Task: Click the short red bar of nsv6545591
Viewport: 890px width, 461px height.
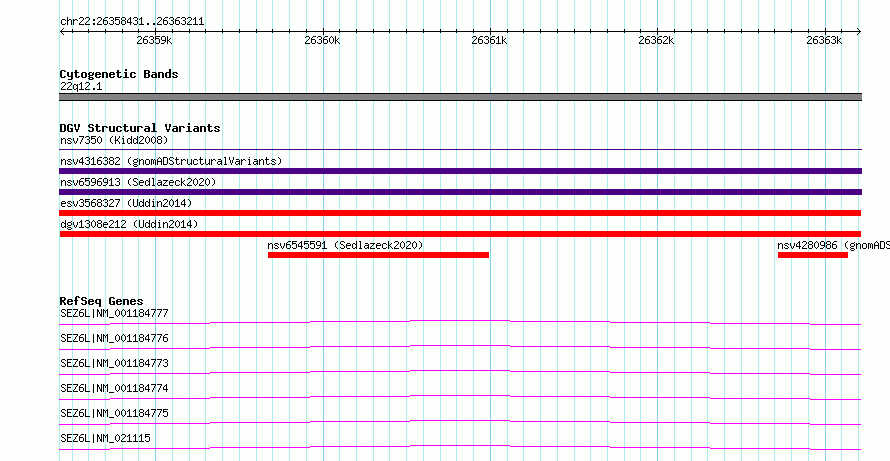Action: point(378,255)
